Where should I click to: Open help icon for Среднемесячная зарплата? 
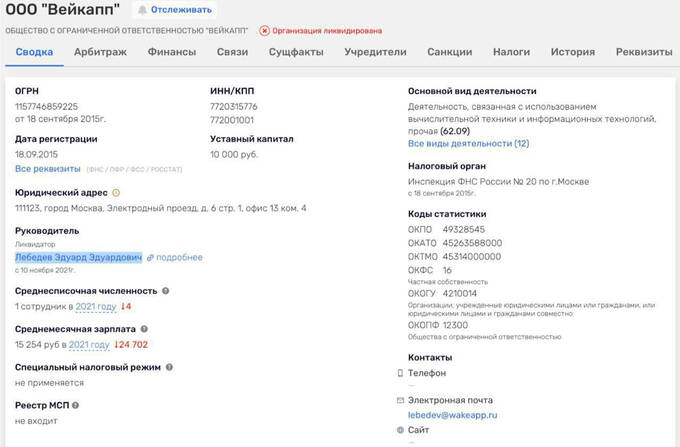[145, 329]
